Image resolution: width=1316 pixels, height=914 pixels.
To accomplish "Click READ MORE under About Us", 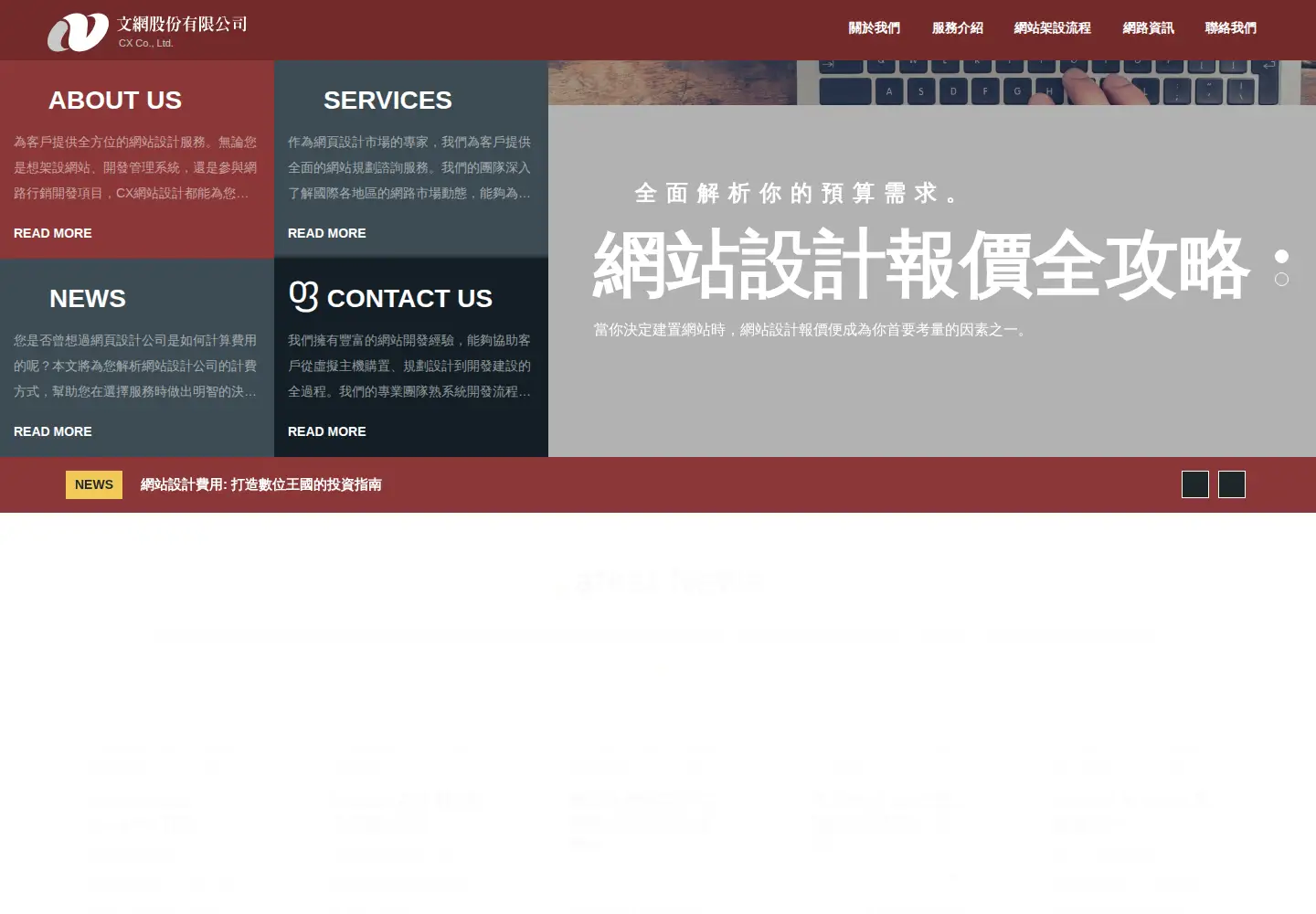I will [53, 233].
